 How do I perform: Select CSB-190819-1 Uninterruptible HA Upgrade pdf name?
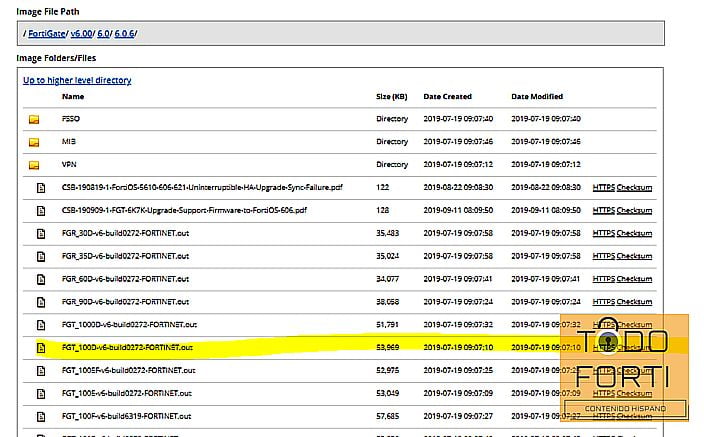202,187
